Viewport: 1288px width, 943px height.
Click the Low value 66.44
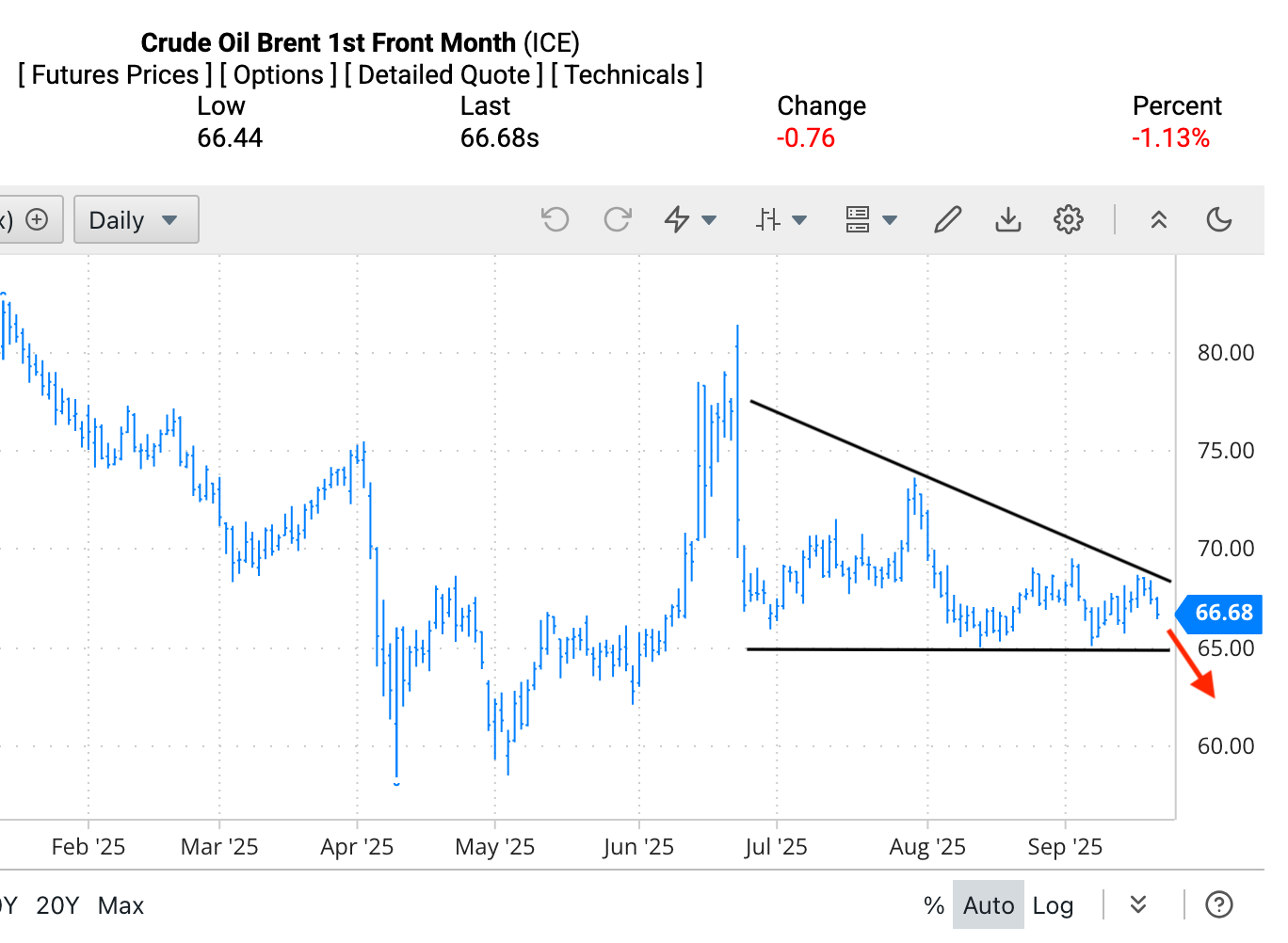[230, 138]
